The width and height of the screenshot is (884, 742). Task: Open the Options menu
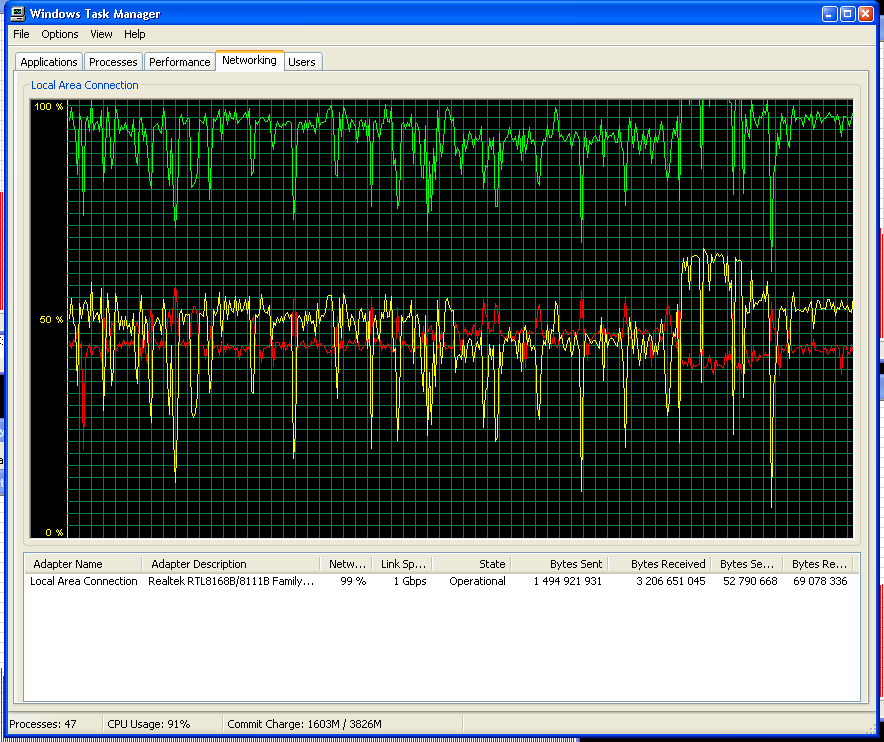coord(60,34)
